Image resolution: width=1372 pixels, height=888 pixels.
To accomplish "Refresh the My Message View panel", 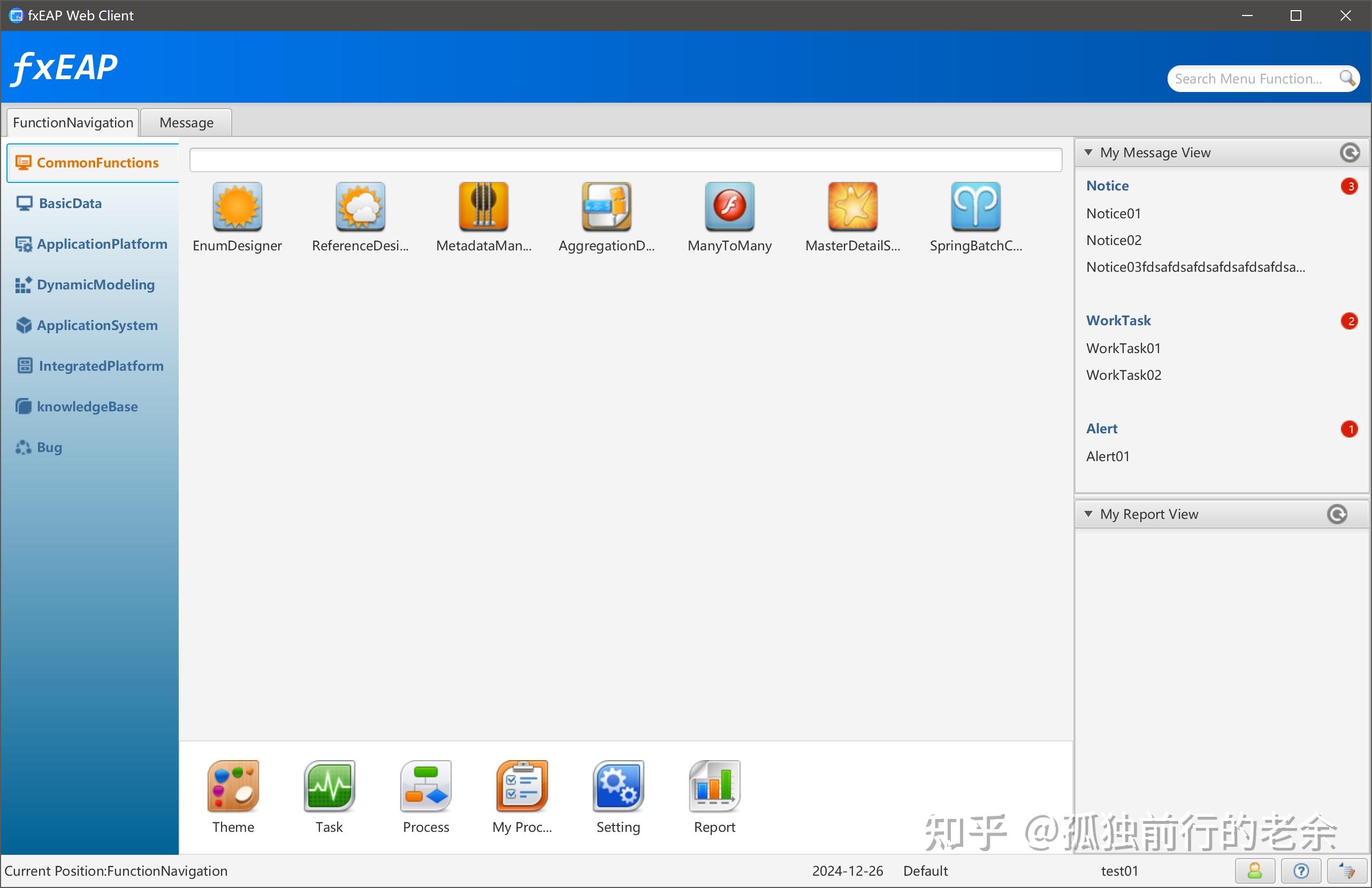I will [1350, 152].
